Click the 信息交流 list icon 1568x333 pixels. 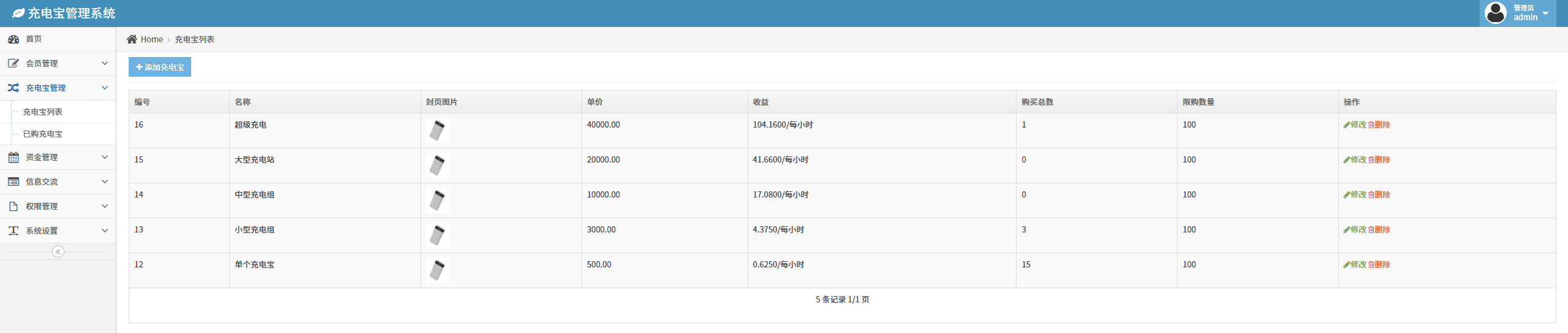pyautogui.click(x=13, y=182)
